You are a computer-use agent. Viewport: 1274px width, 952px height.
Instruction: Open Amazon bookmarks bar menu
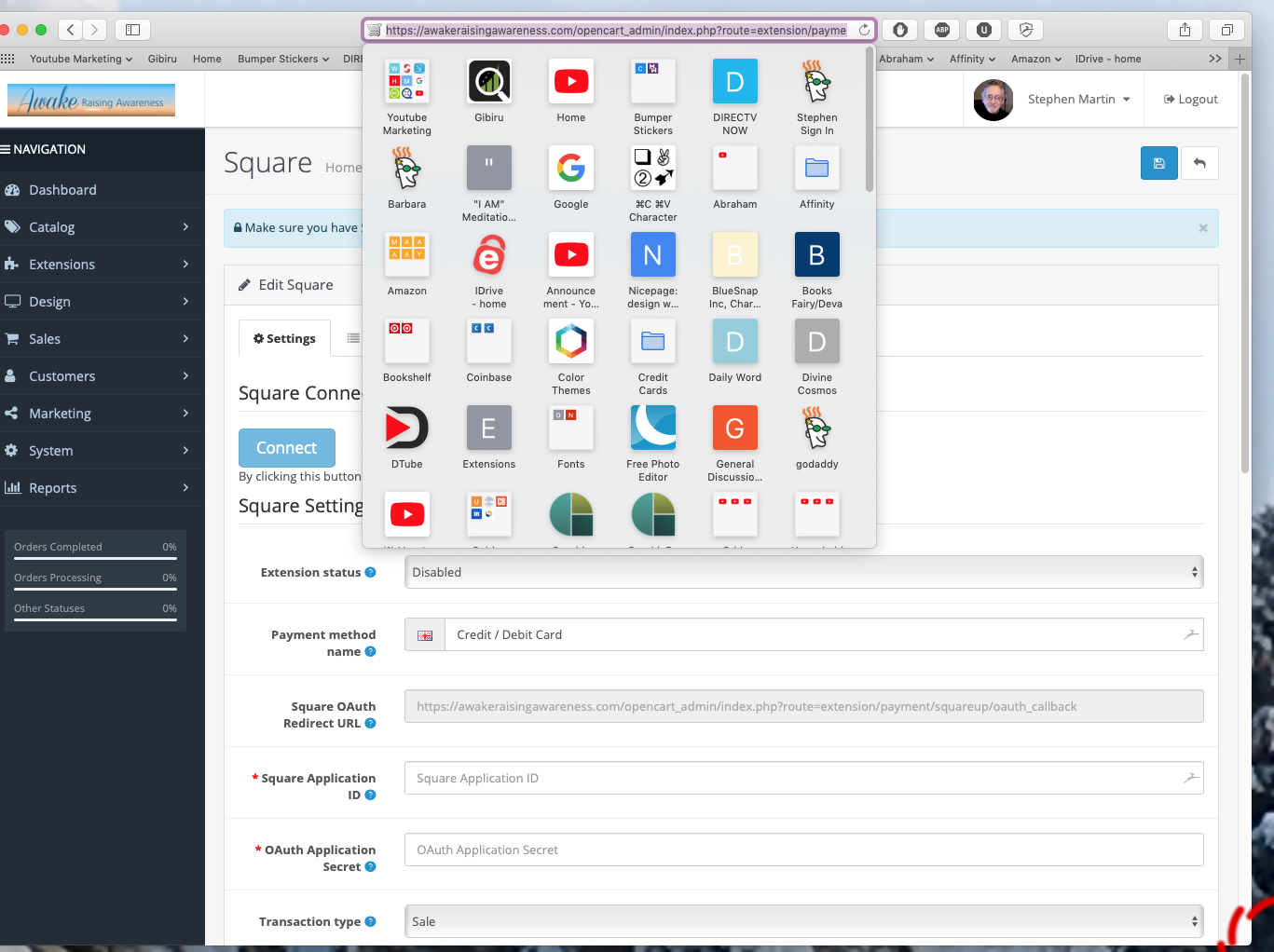1036,59
